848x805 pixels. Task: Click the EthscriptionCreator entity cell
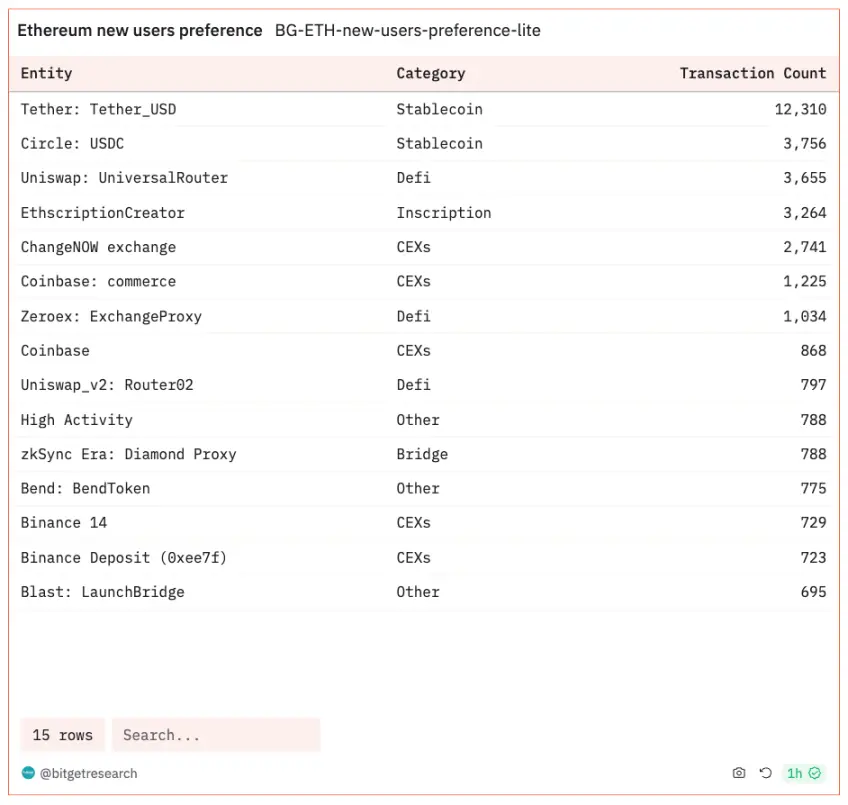click(x=102, y=213)
